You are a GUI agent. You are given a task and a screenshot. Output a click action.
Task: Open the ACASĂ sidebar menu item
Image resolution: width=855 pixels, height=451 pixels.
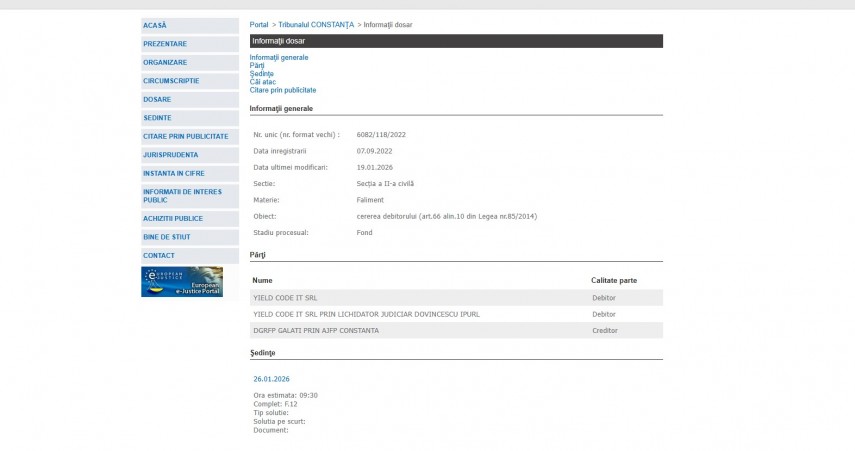155,25
